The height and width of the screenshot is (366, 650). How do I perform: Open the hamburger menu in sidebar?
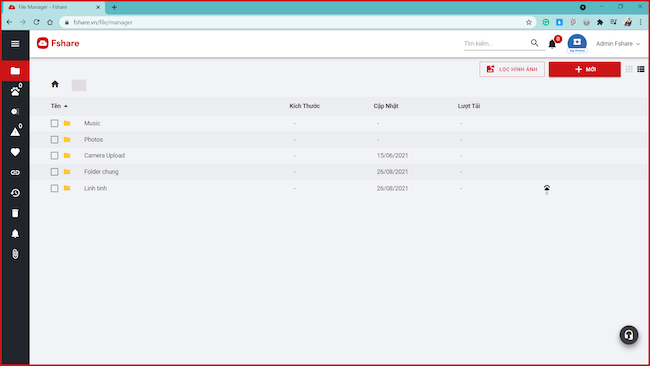pos(15,44)
